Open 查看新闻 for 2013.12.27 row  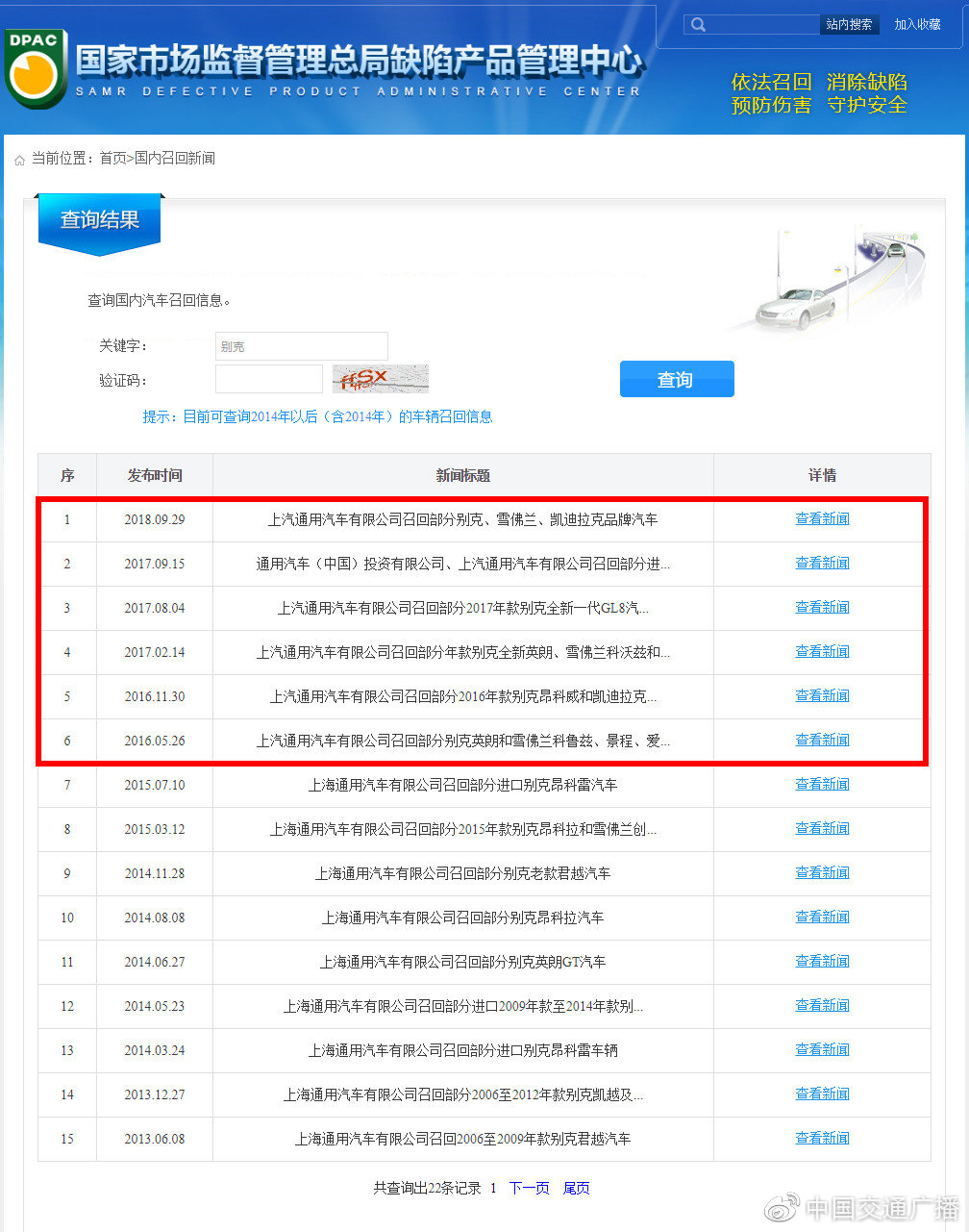[822, 1094]
